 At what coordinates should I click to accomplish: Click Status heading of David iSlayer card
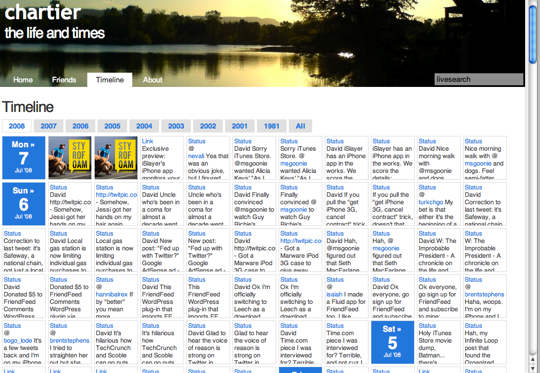pyautogui.click(x=335, y=141)
